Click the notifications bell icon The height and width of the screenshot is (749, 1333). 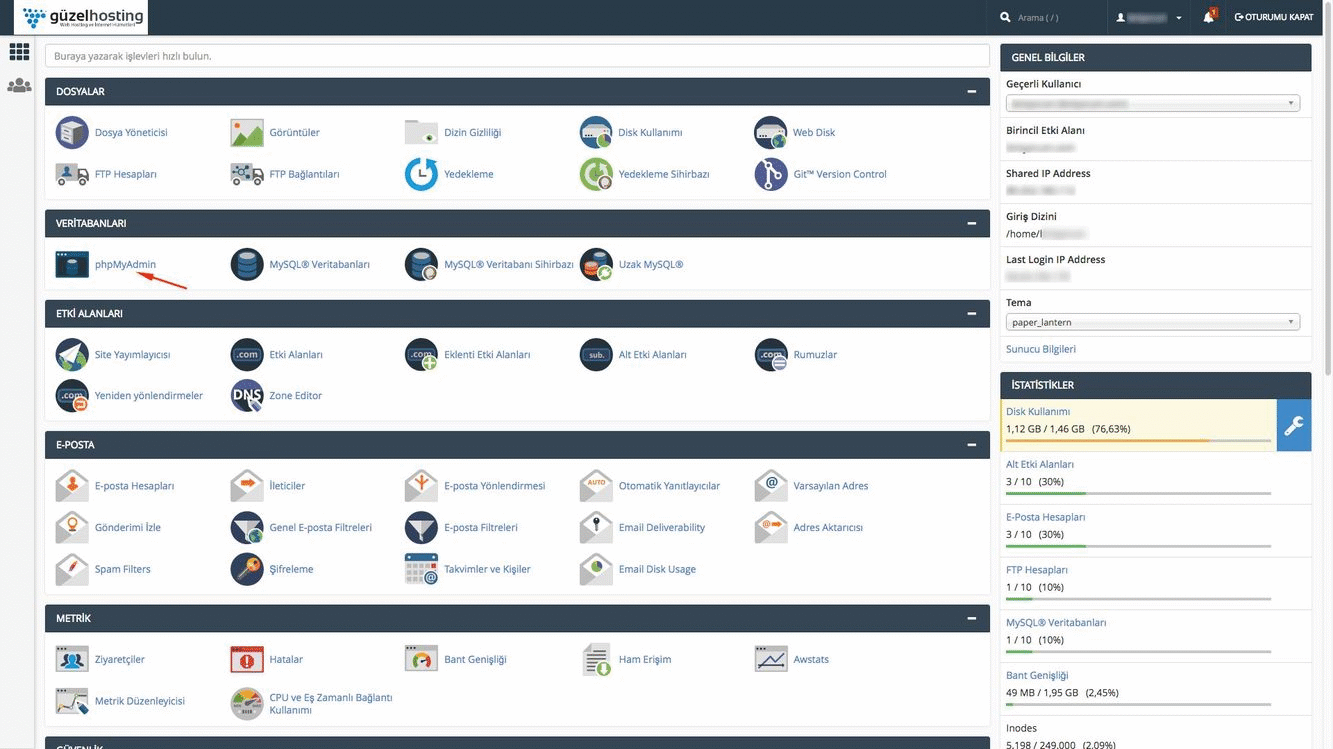click(1209, 17)
